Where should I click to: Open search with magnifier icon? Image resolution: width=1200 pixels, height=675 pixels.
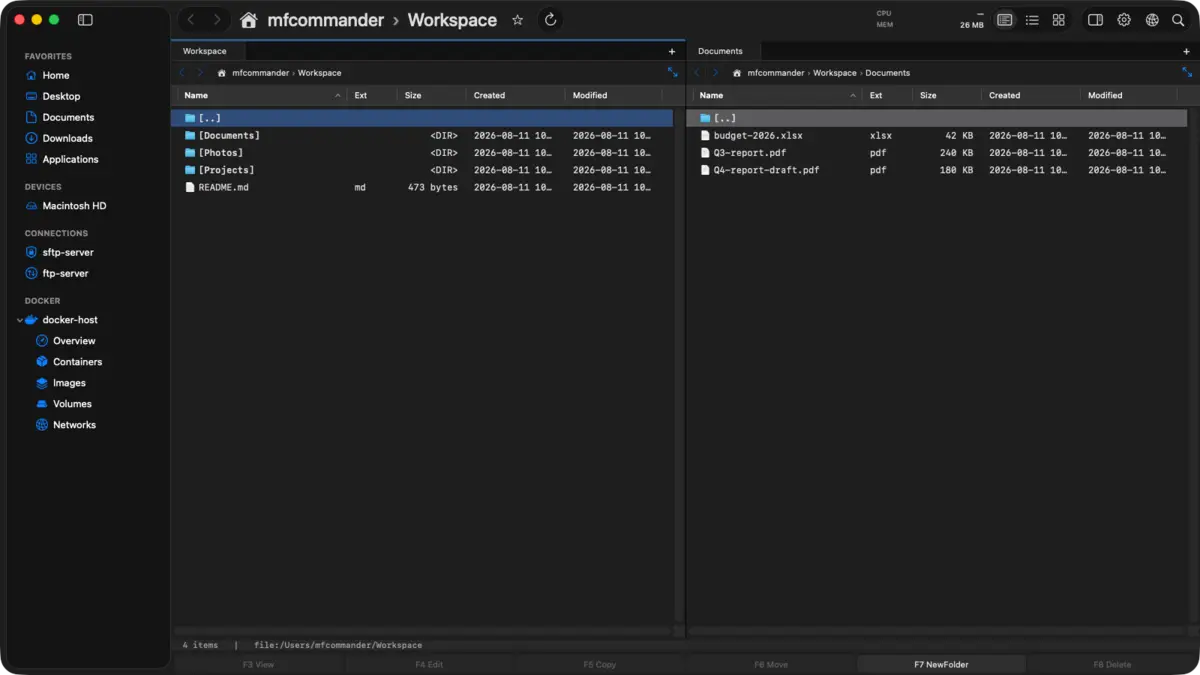[1178, 20]
